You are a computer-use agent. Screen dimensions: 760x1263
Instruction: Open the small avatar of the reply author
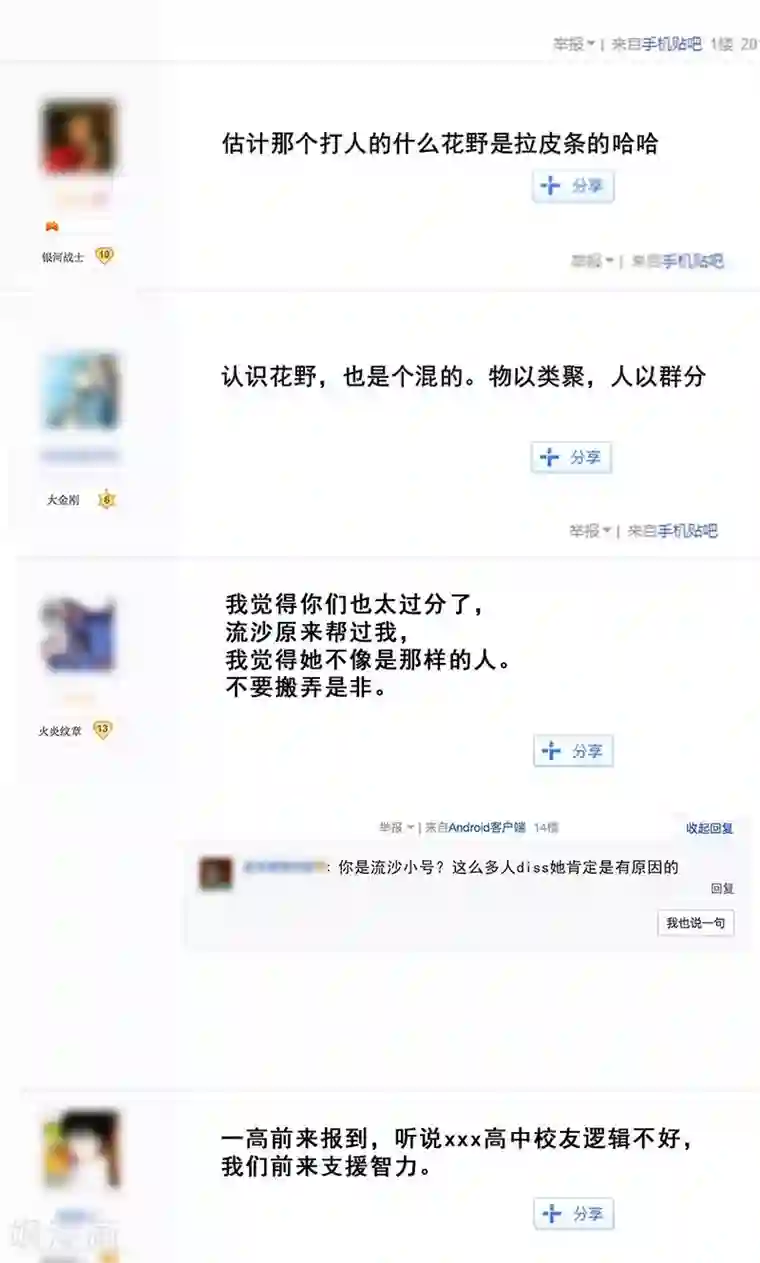[x=216, y=873]
